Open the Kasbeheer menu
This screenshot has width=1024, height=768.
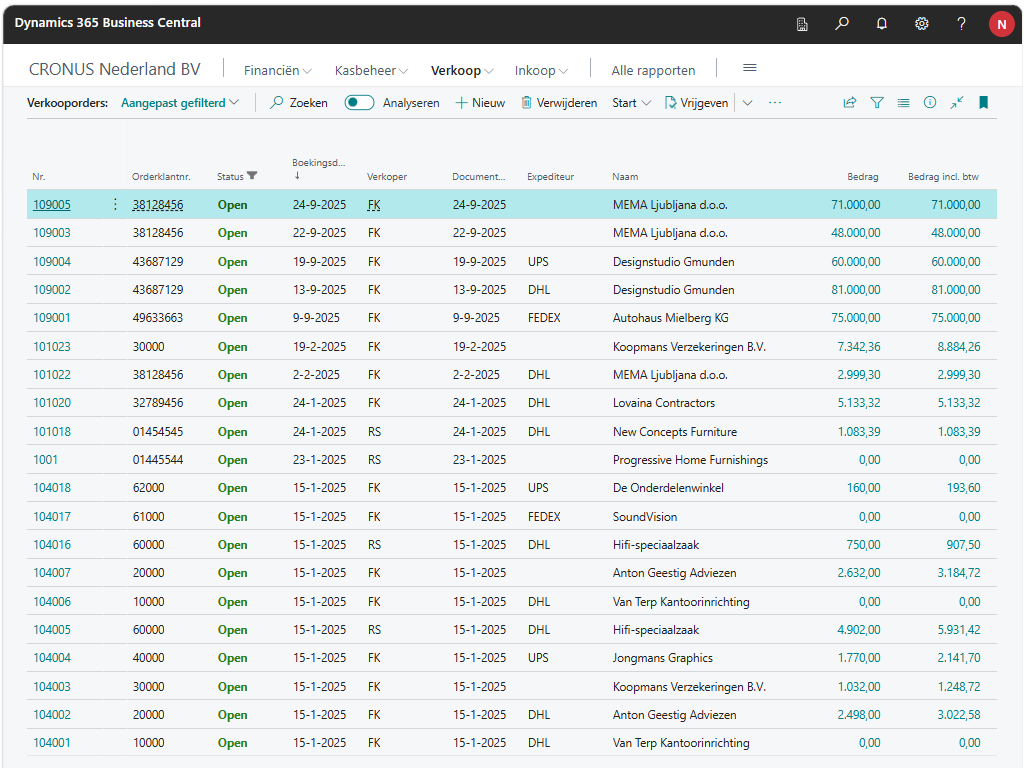pyautogui.click(x=371, y=70)
